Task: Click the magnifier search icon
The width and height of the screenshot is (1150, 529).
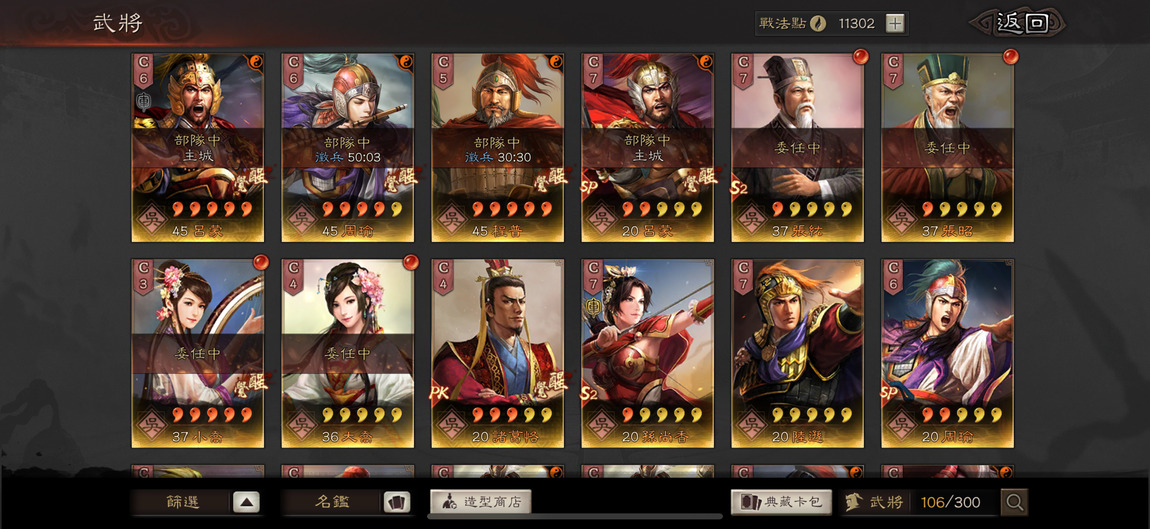Action: click(1014, 502)
